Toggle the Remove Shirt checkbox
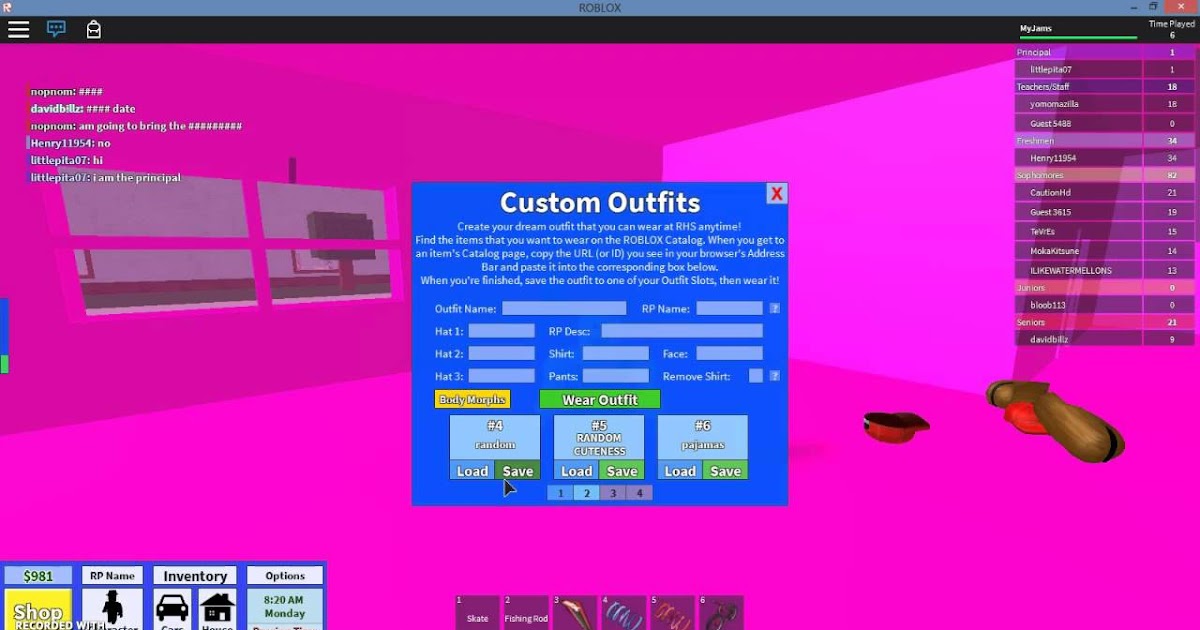This screenshot has height=630, width=1200. [756, 376]
